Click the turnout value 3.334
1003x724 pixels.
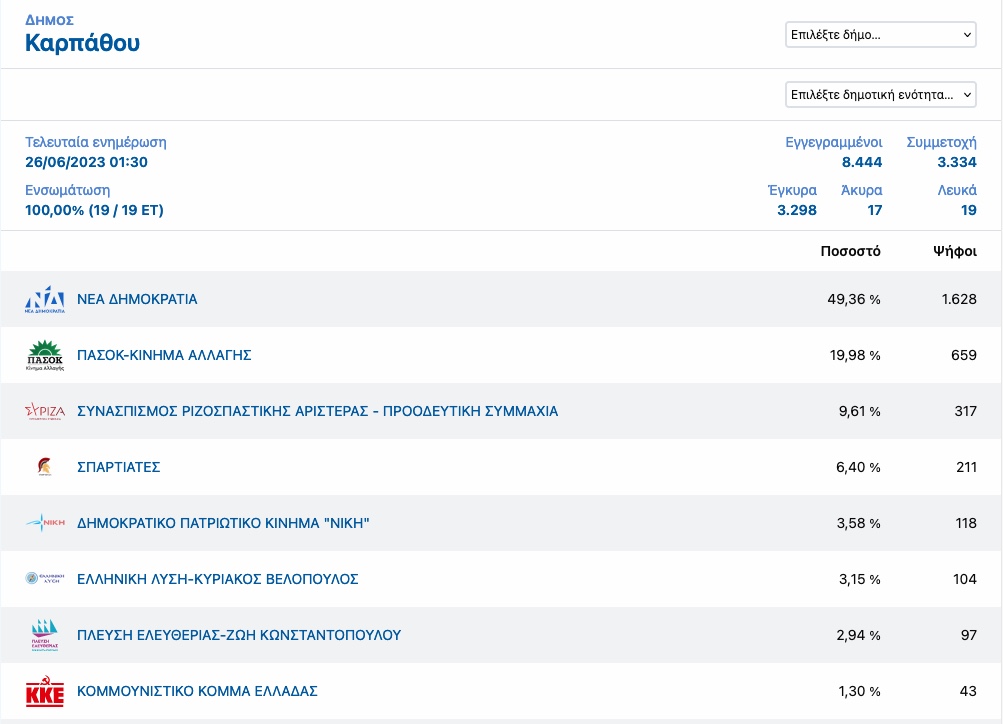click(957, 162)
